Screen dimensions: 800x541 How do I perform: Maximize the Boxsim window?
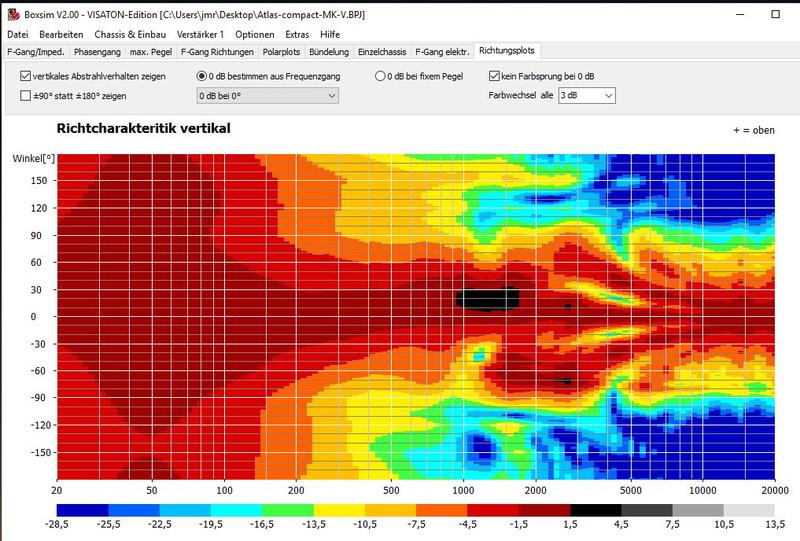(x=776, y=14)
